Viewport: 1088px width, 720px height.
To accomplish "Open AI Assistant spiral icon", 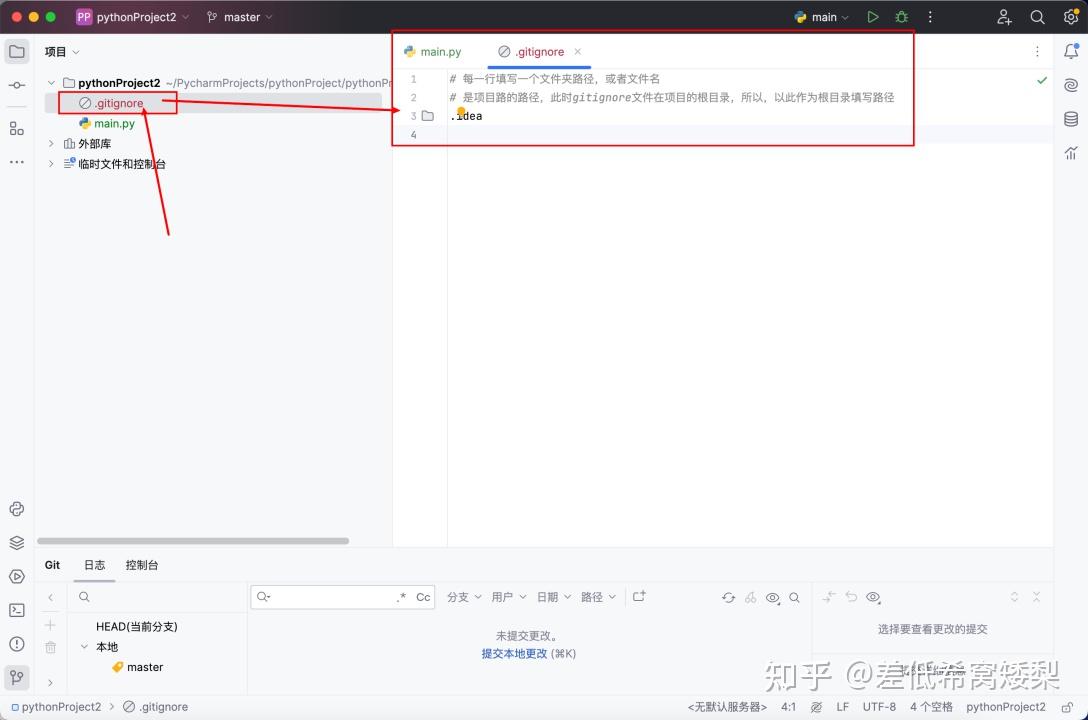I will coord(1071,85).
